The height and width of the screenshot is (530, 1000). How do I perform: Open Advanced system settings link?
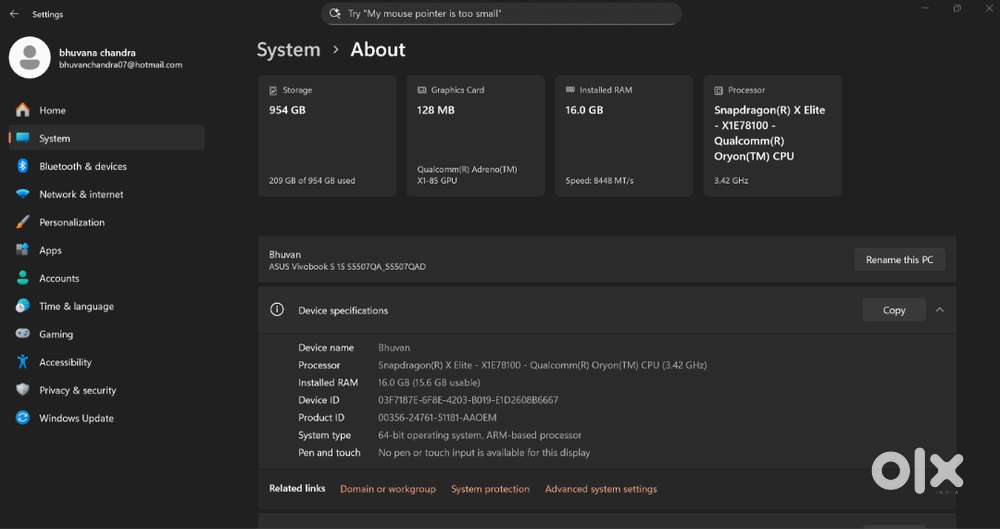pos(601,490)
